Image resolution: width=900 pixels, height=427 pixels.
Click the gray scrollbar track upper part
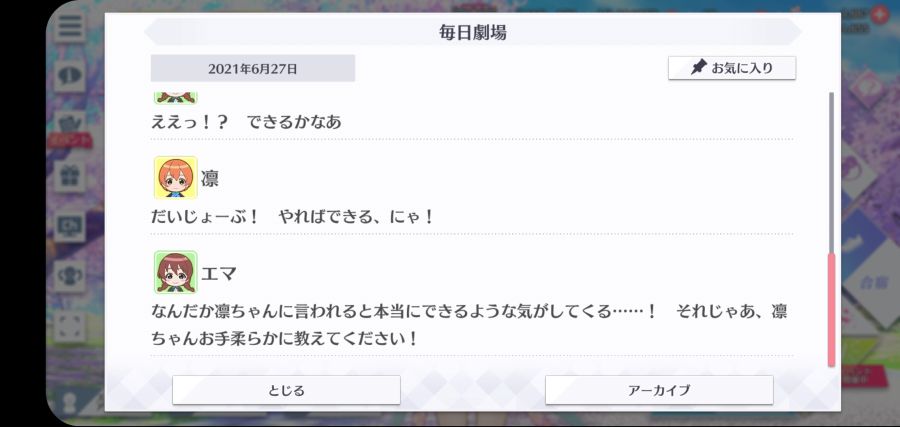pyautogui.click(x=831, y=172)
